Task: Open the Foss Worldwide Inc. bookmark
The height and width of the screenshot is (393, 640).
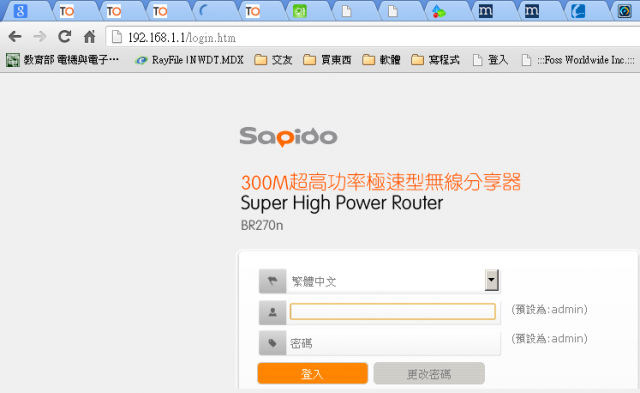Action: [578, 60]
